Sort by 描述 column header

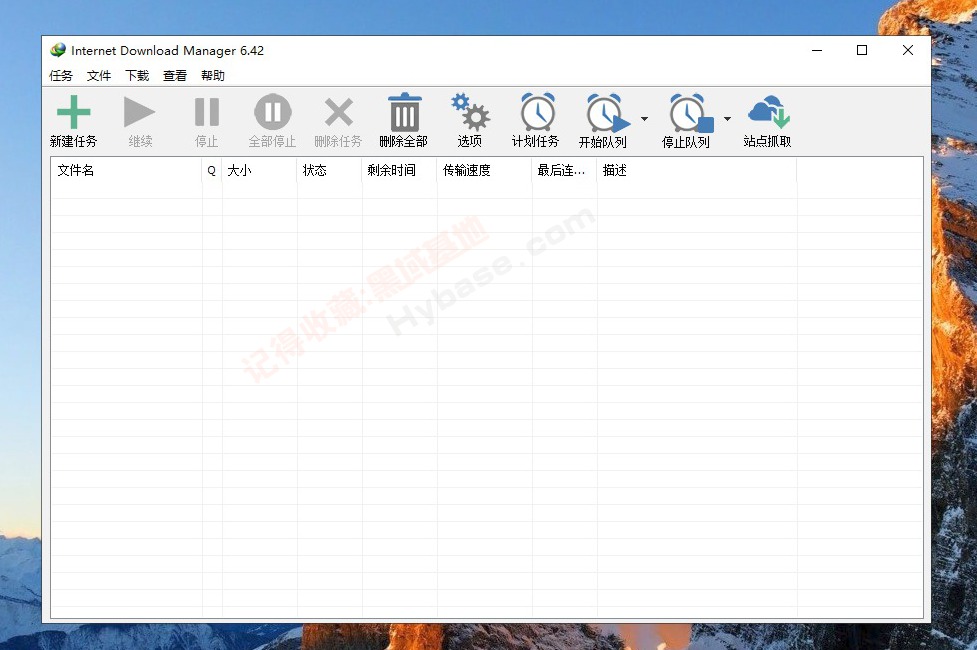click(697, 170)
